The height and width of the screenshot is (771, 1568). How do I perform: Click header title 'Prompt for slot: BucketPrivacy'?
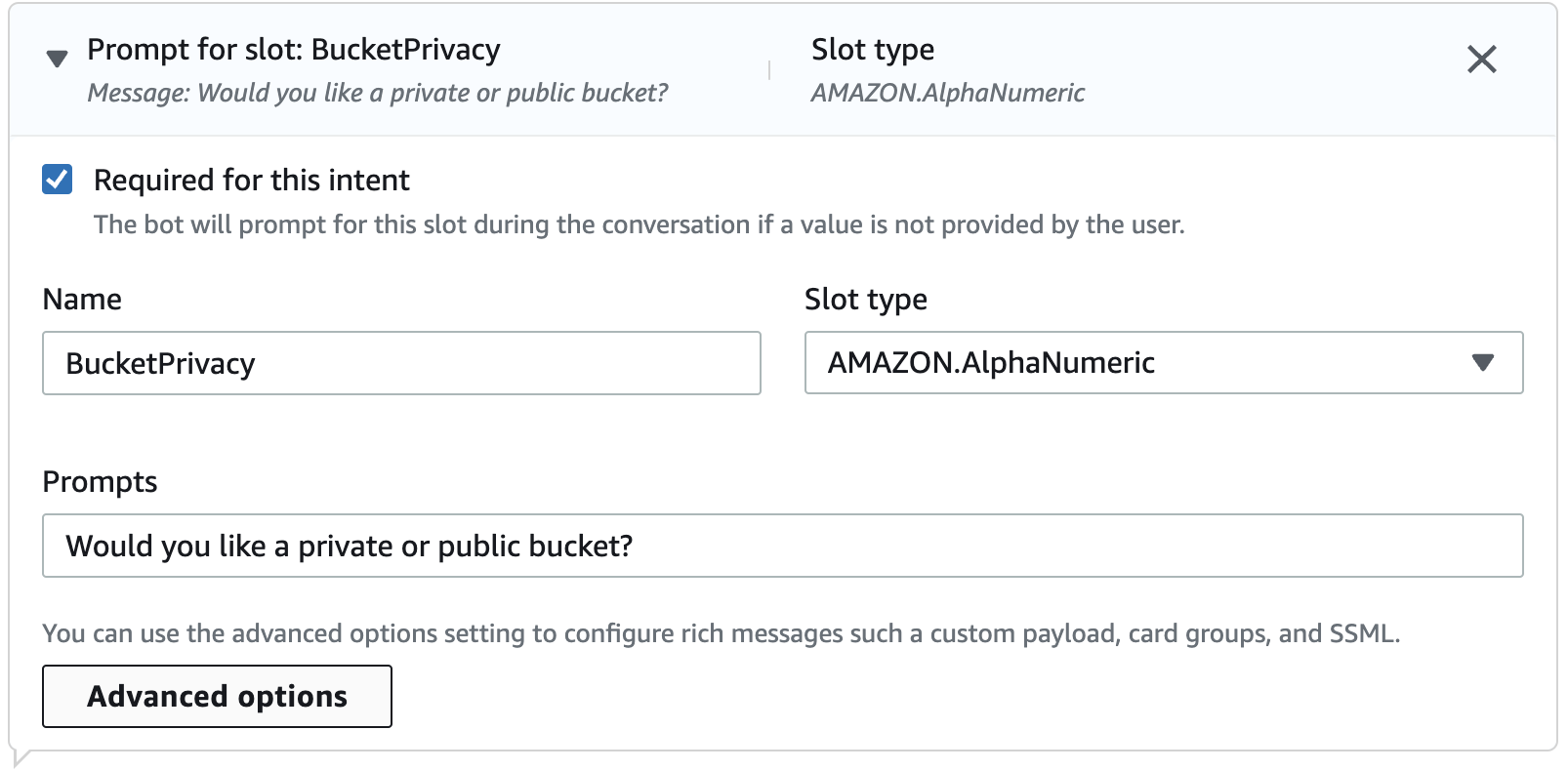[x=293, y=50]
